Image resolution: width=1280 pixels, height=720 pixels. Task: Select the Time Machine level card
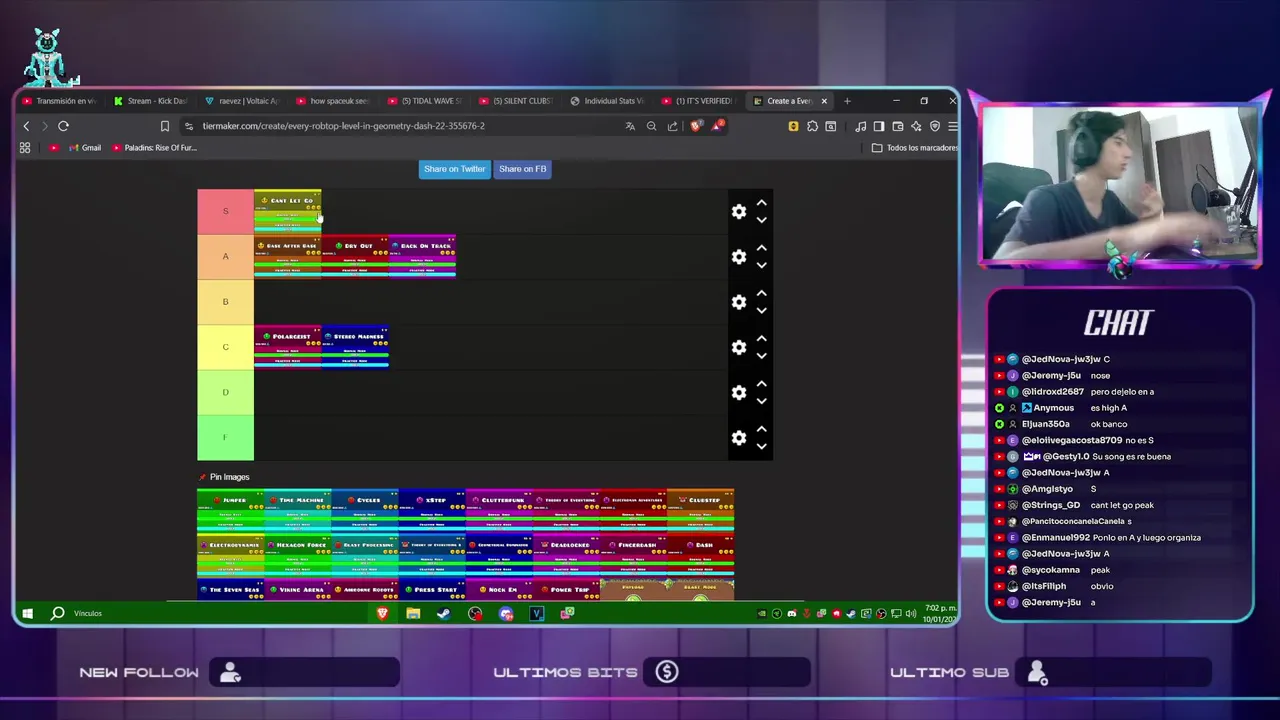tap(298, 510)
